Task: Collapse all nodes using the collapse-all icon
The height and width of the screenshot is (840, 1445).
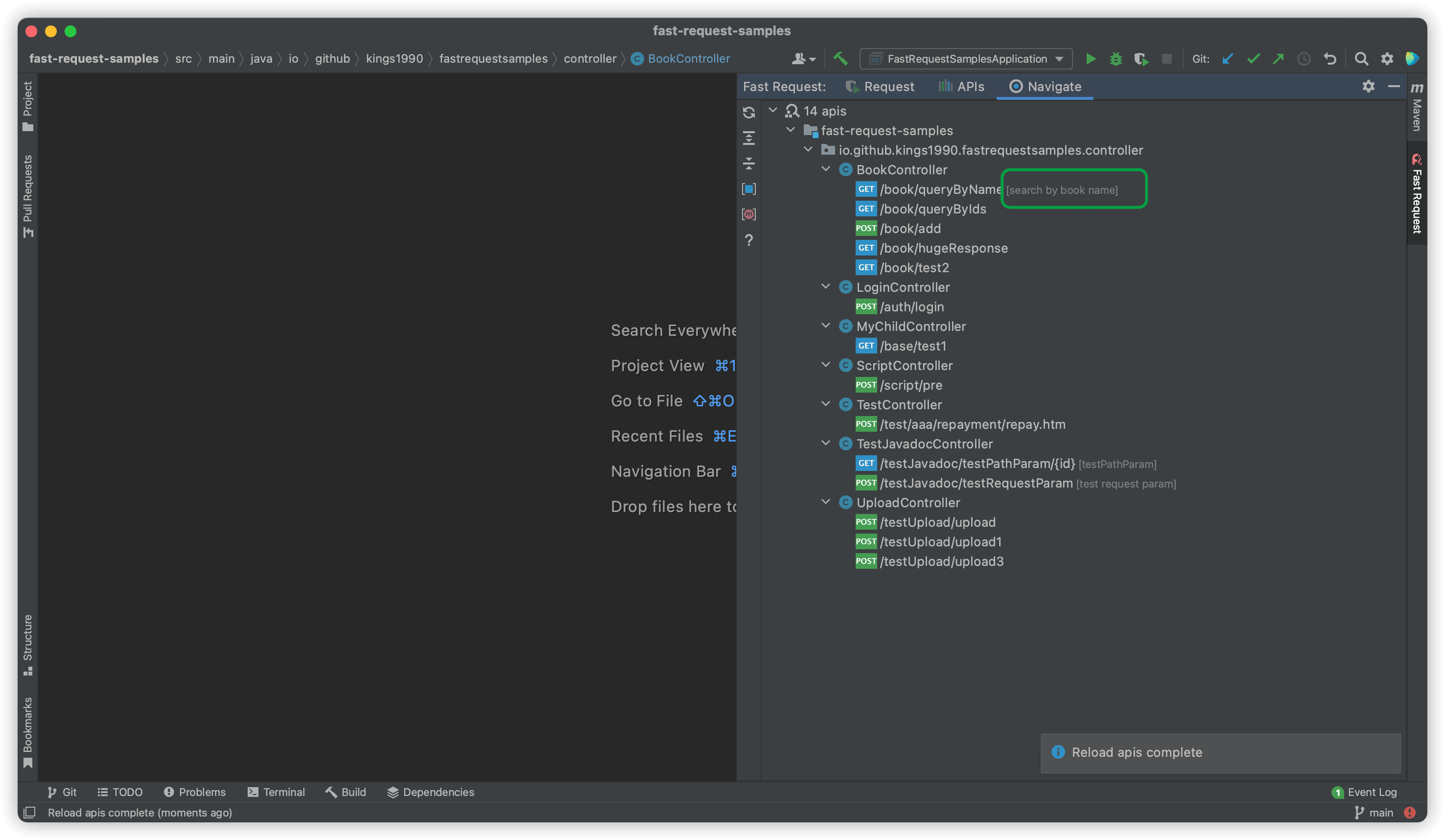Action: (x=749, y=163)
